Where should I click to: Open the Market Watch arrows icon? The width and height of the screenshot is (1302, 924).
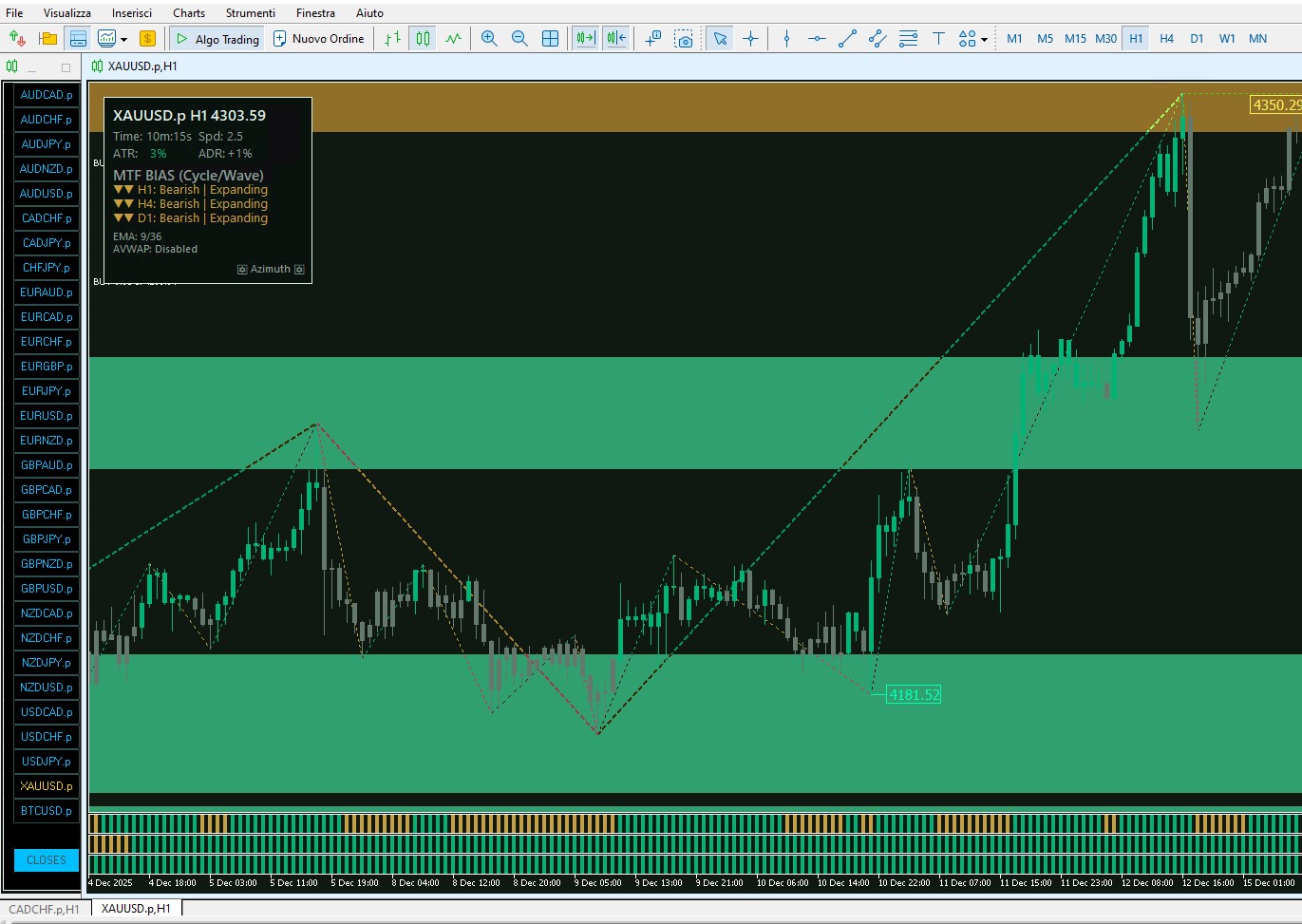[17, 39]
